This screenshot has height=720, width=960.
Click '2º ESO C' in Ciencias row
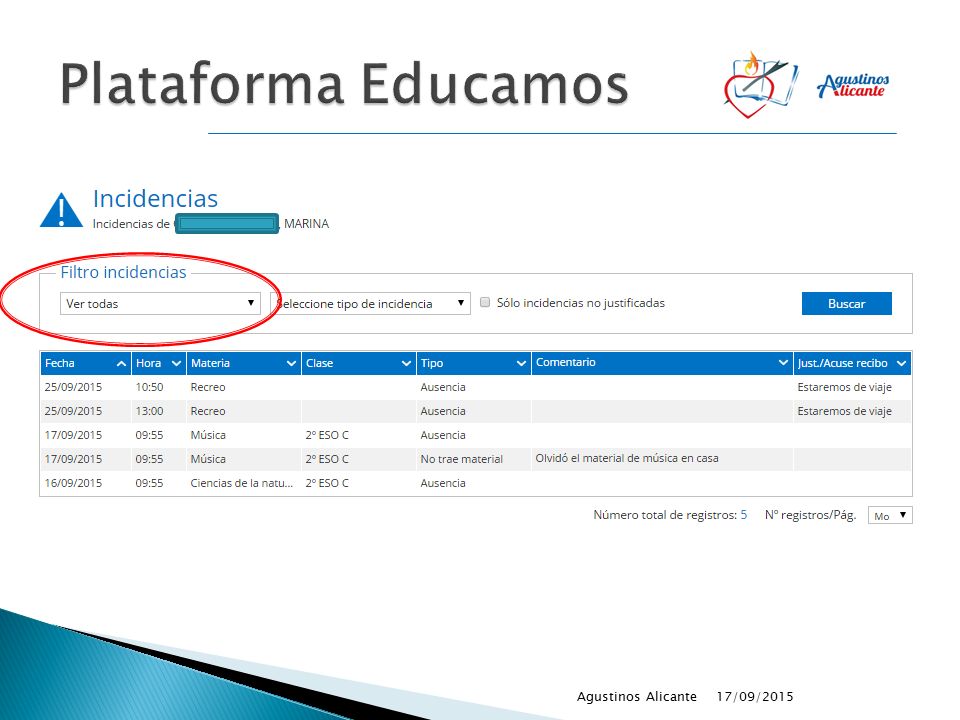(327, 483)
